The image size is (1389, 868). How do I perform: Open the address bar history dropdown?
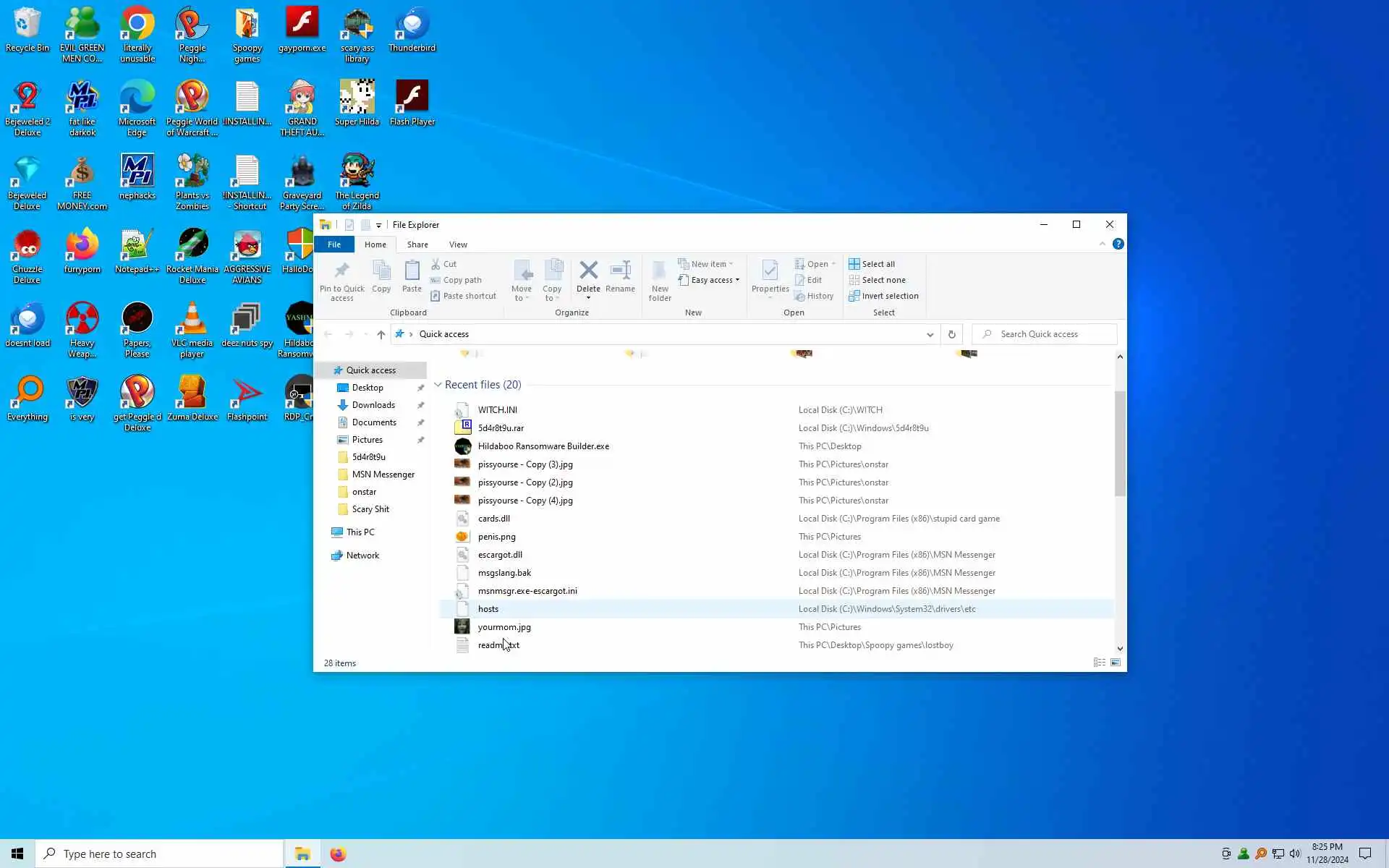[930, 334]
